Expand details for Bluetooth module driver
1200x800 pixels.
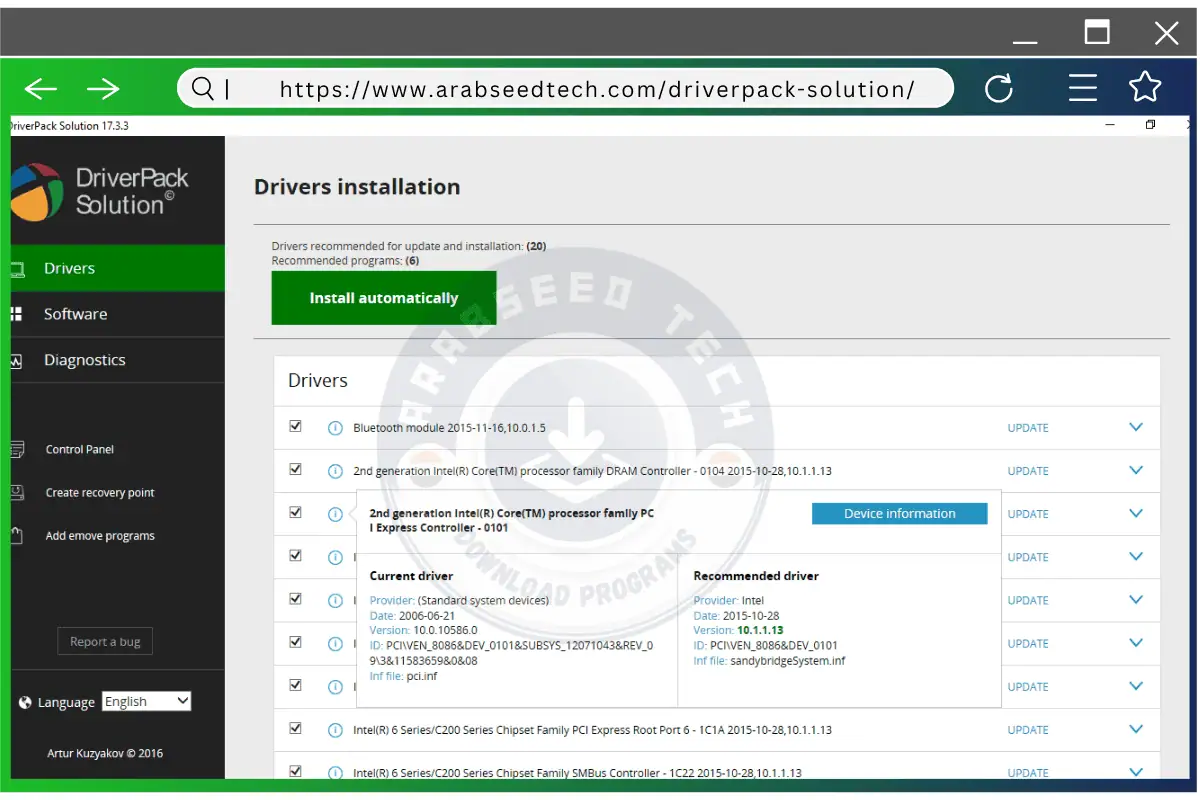click(1135, 427)
